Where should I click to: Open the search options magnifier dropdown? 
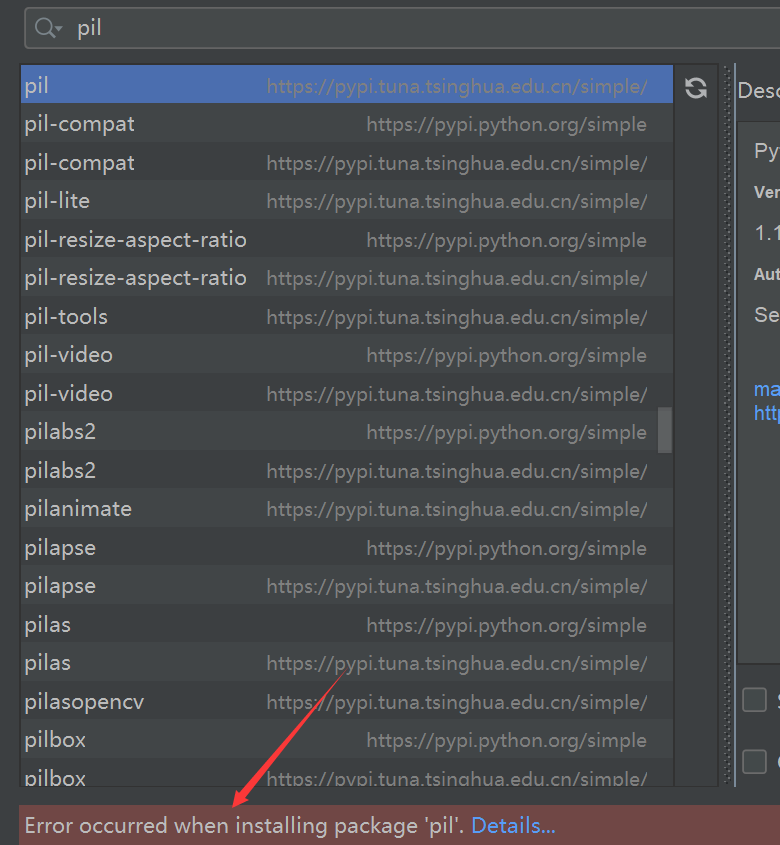(x=48, y=28)
